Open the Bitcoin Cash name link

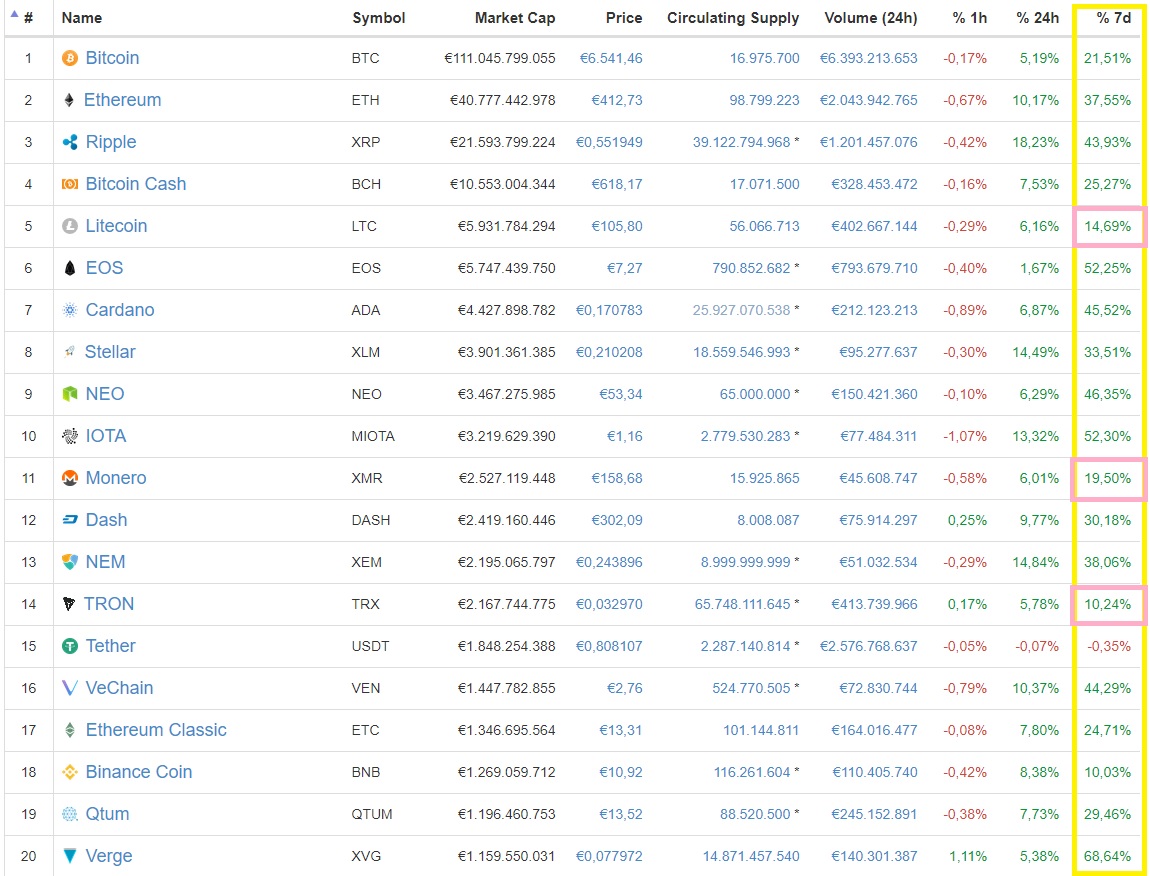136,183
